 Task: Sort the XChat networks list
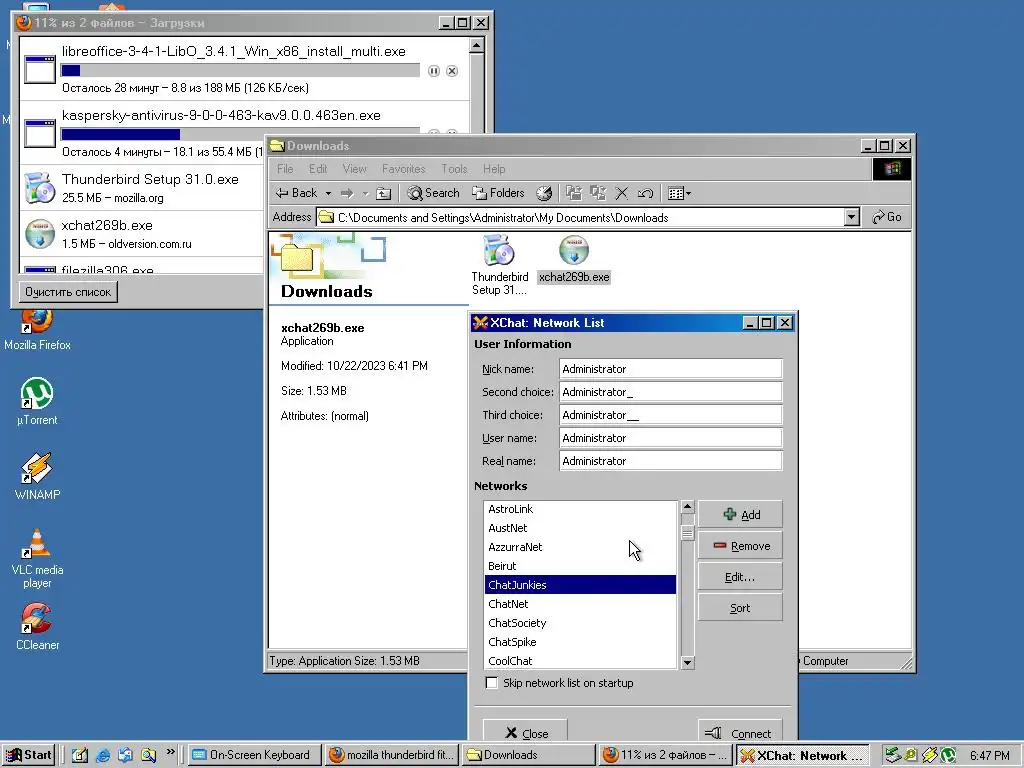pos(740,608)
